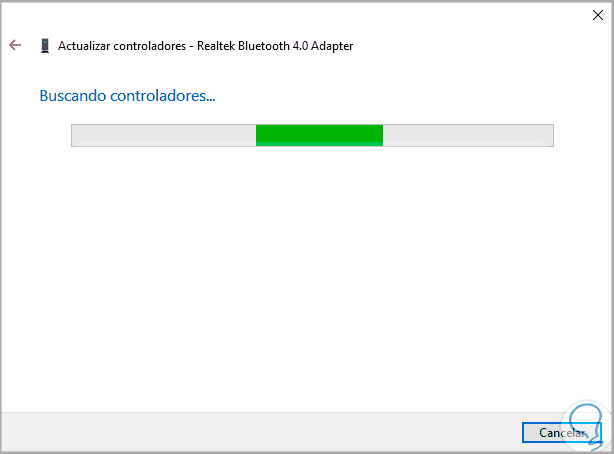614x454 pixels.
Task: Click the Bluetooth adapter device icon
Action: click(x=45, y=45)
